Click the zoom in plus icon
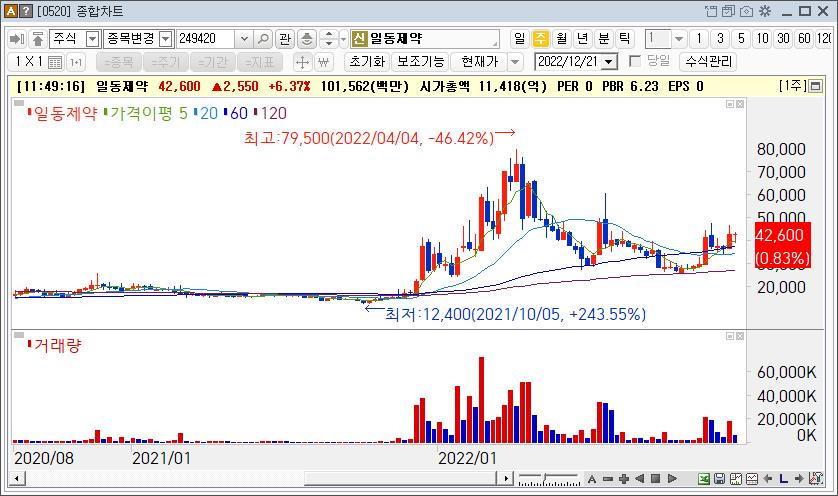Image resolution: width=838 pixels, height=496 pixels. pyautogui.click(x=623, y=478)
